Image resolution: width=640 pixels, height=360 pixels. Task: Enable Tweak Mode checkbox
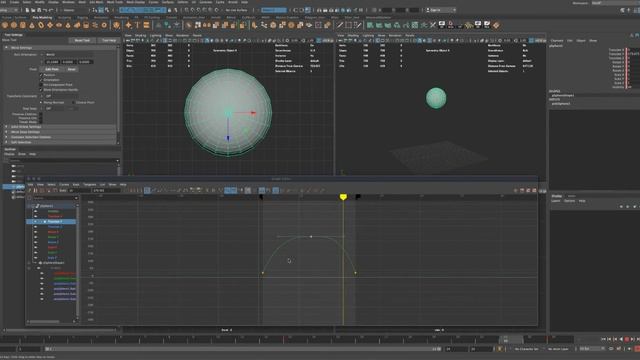(41, 122)
